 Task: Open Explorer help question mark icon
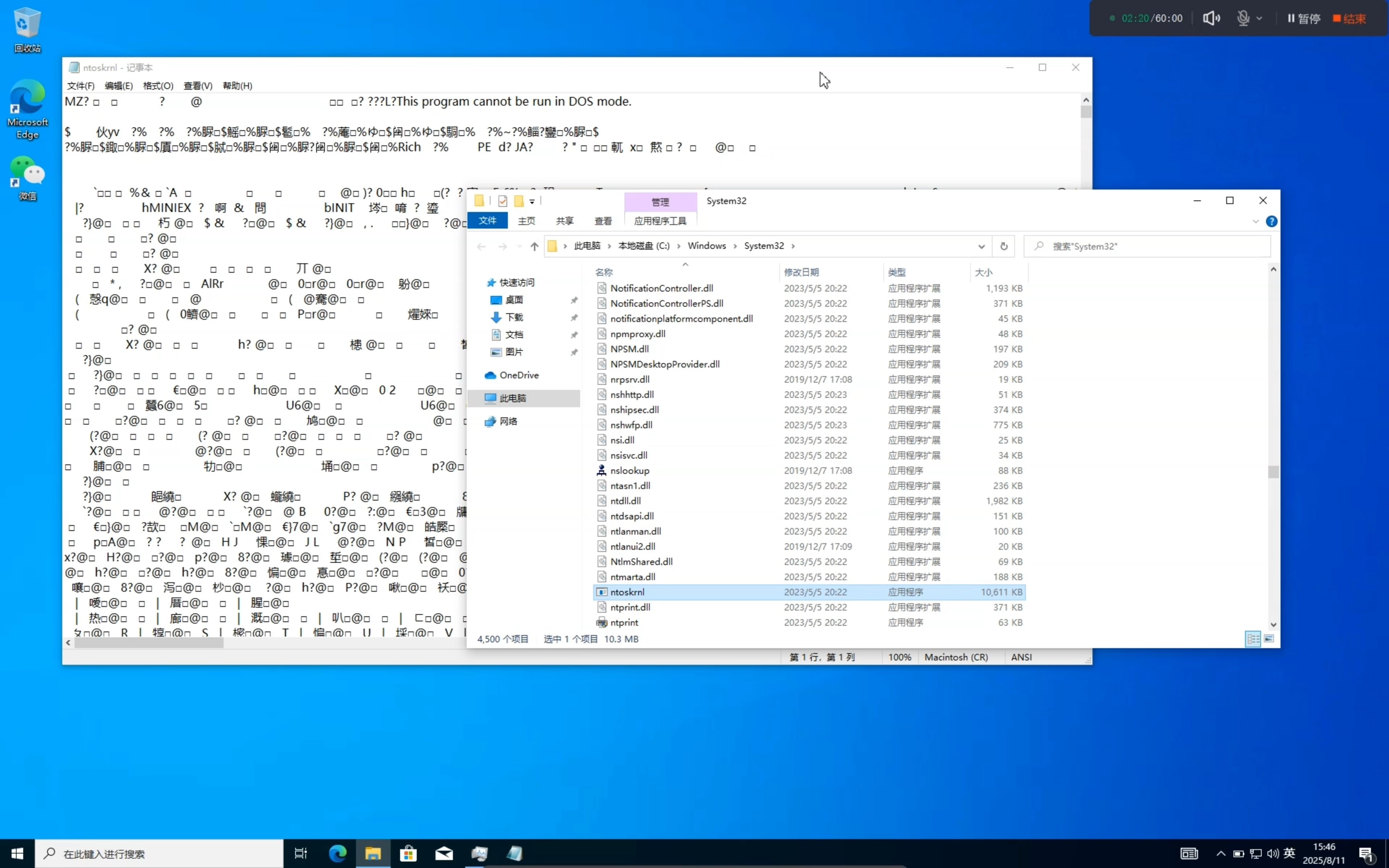[x=1271, y=221]
